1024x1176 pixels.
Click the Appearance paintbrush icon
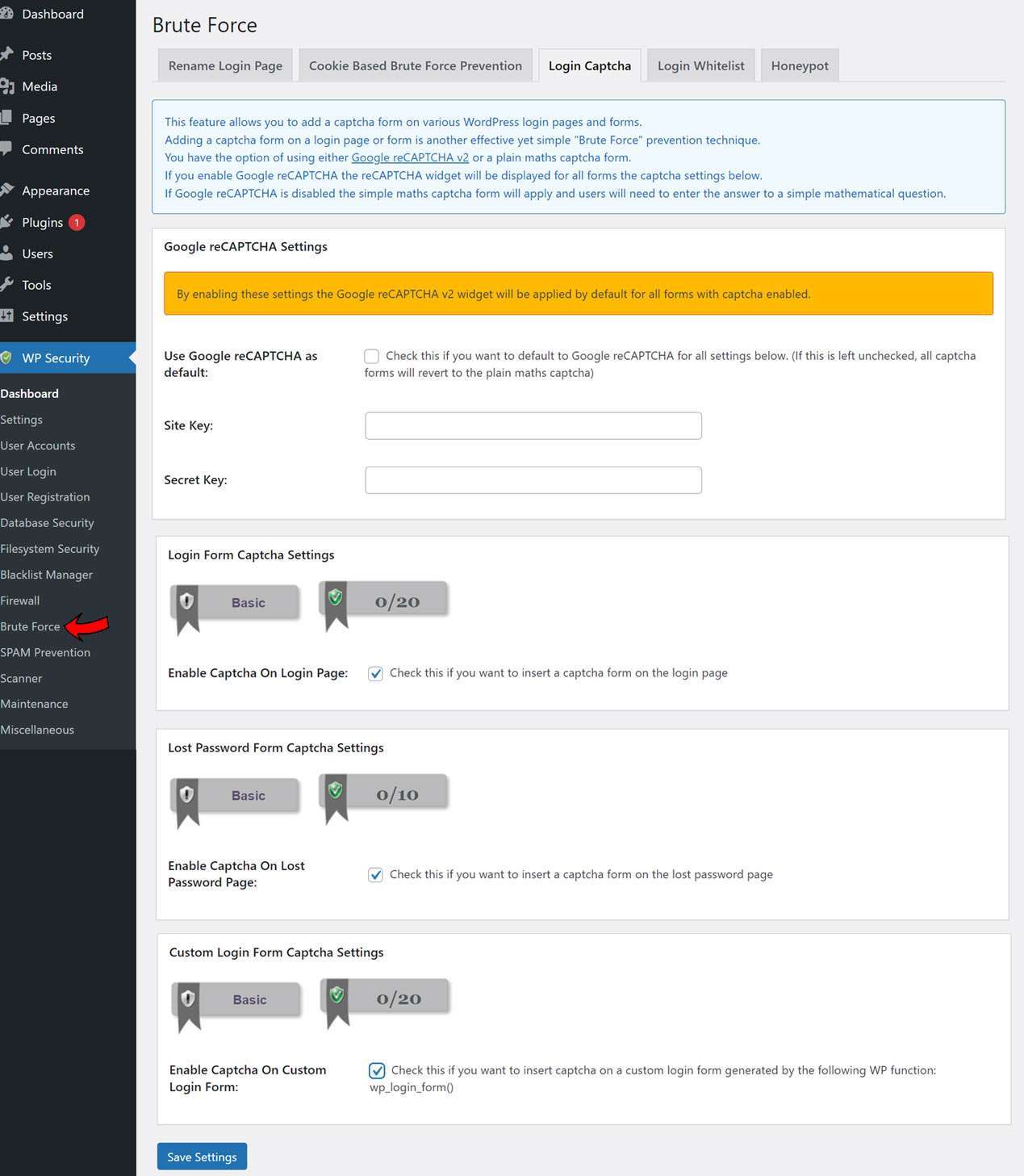coord(6,190)
